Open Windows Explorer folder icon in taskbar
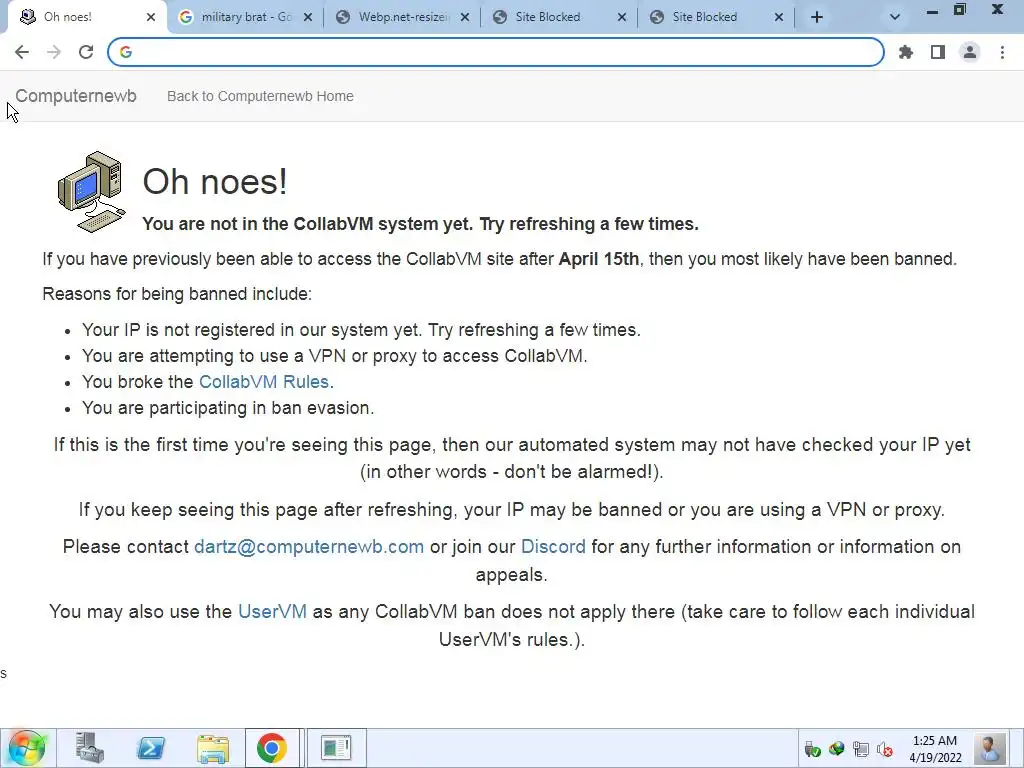The width and height of the screenshot is (1024, 768). [212, 748]
